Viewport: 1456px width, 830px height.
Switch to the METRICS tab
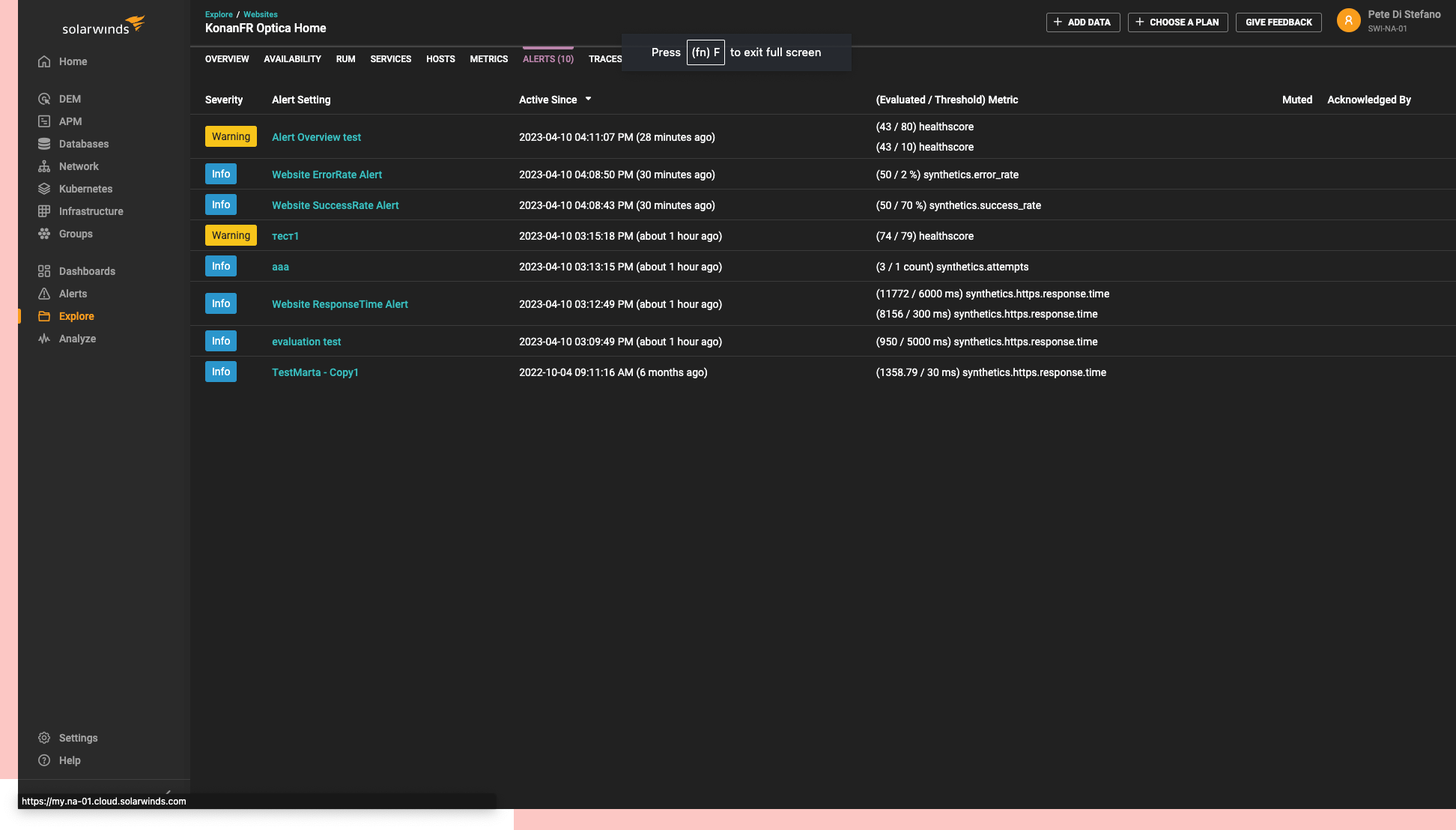pos(488,58)
